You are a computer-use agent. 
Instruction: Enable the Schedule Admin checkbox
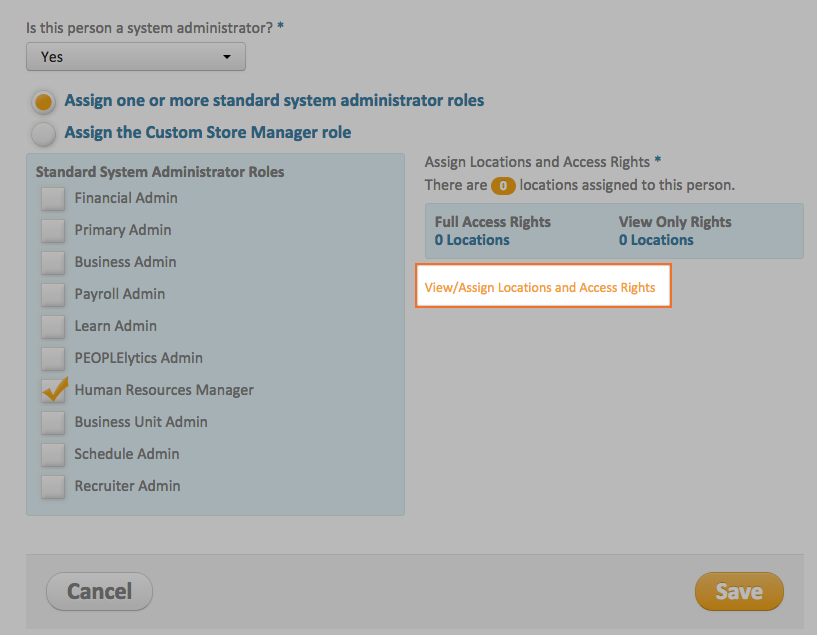pyautogui.click(x=53, y=454)
